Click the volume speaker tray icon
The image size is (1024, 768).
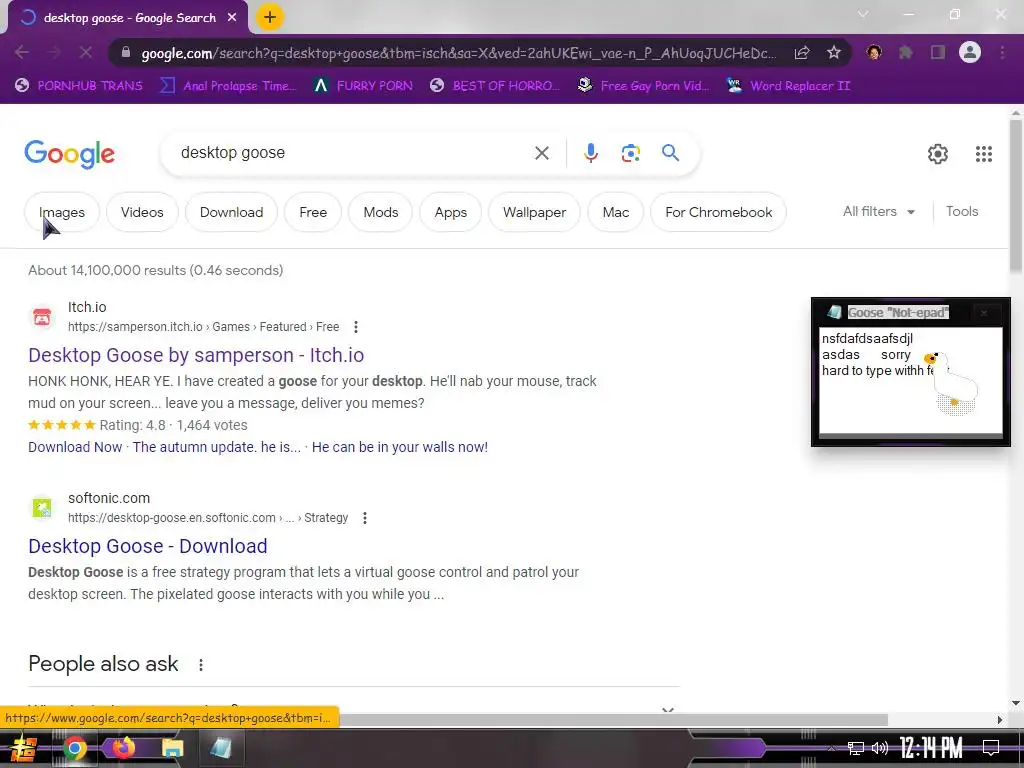pos(880,748)
